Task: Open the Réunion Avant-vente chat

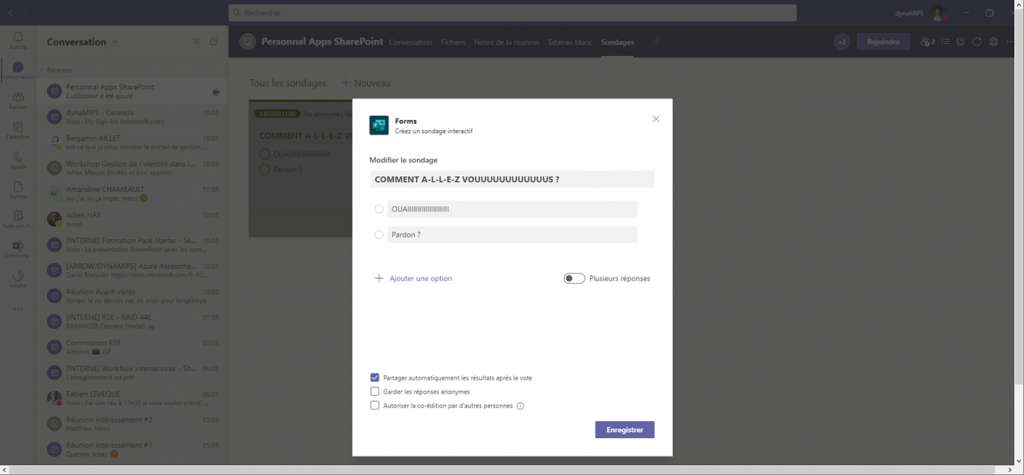Action: coord(133,295)
